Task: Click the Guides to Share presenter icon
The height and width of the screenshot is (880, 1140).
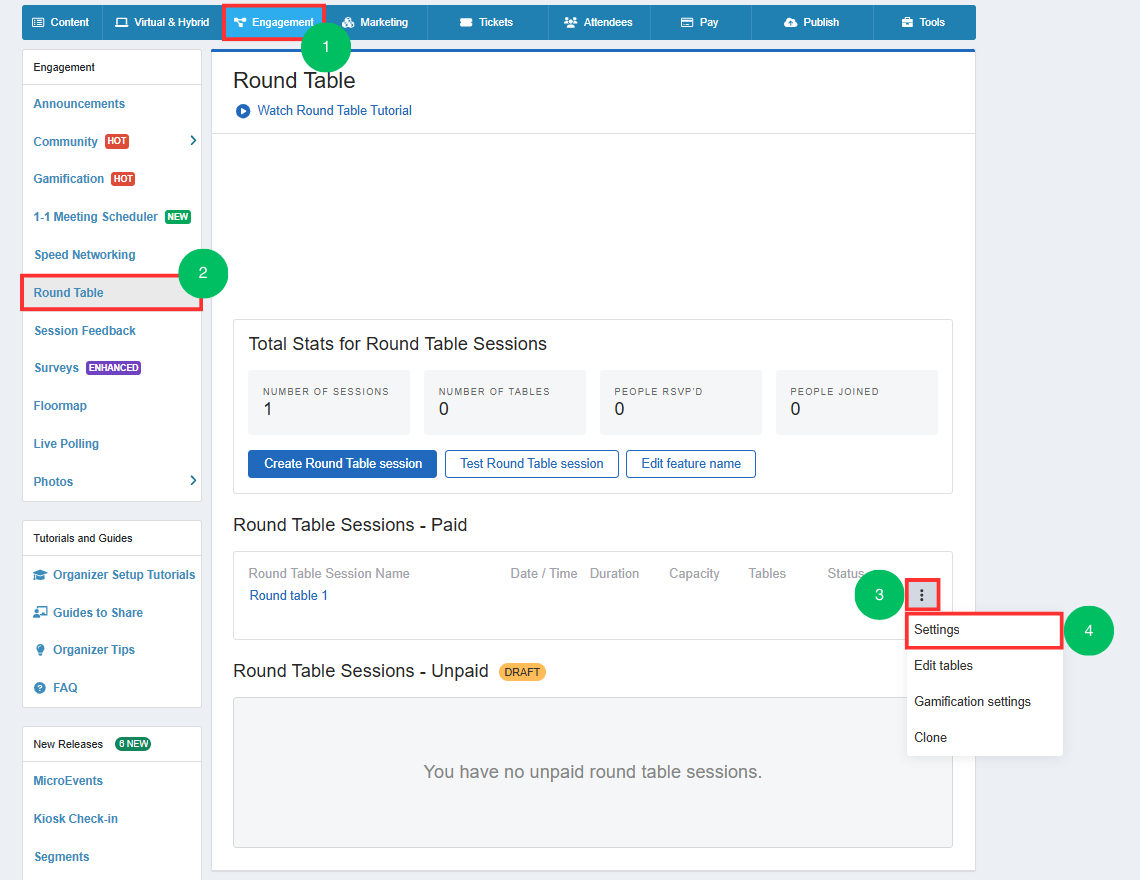Action: click(40, 612)
